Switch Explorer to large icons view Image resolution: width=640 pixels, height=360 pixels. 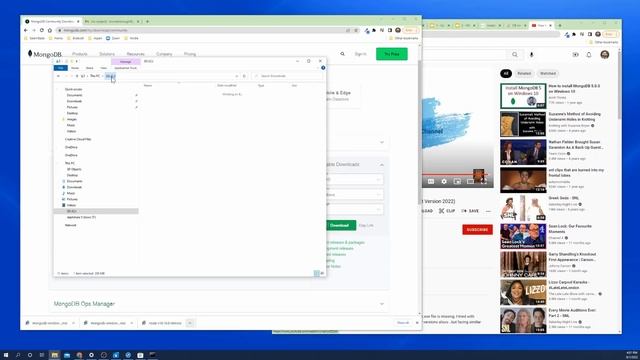coord(322,273)
